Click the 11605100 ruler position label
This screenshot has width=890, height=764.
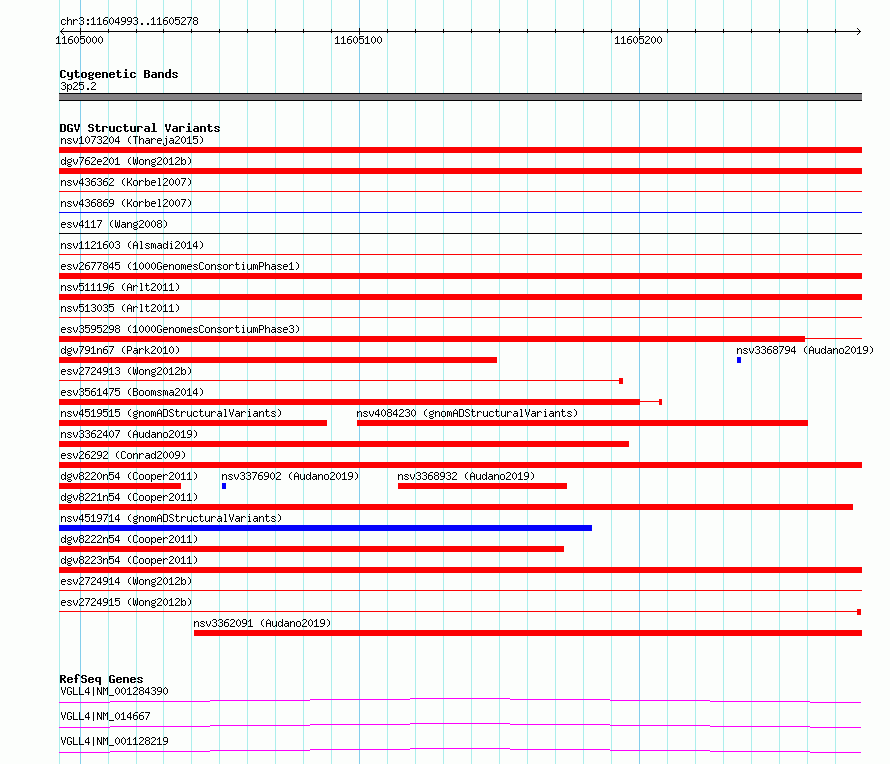point(358,40)
